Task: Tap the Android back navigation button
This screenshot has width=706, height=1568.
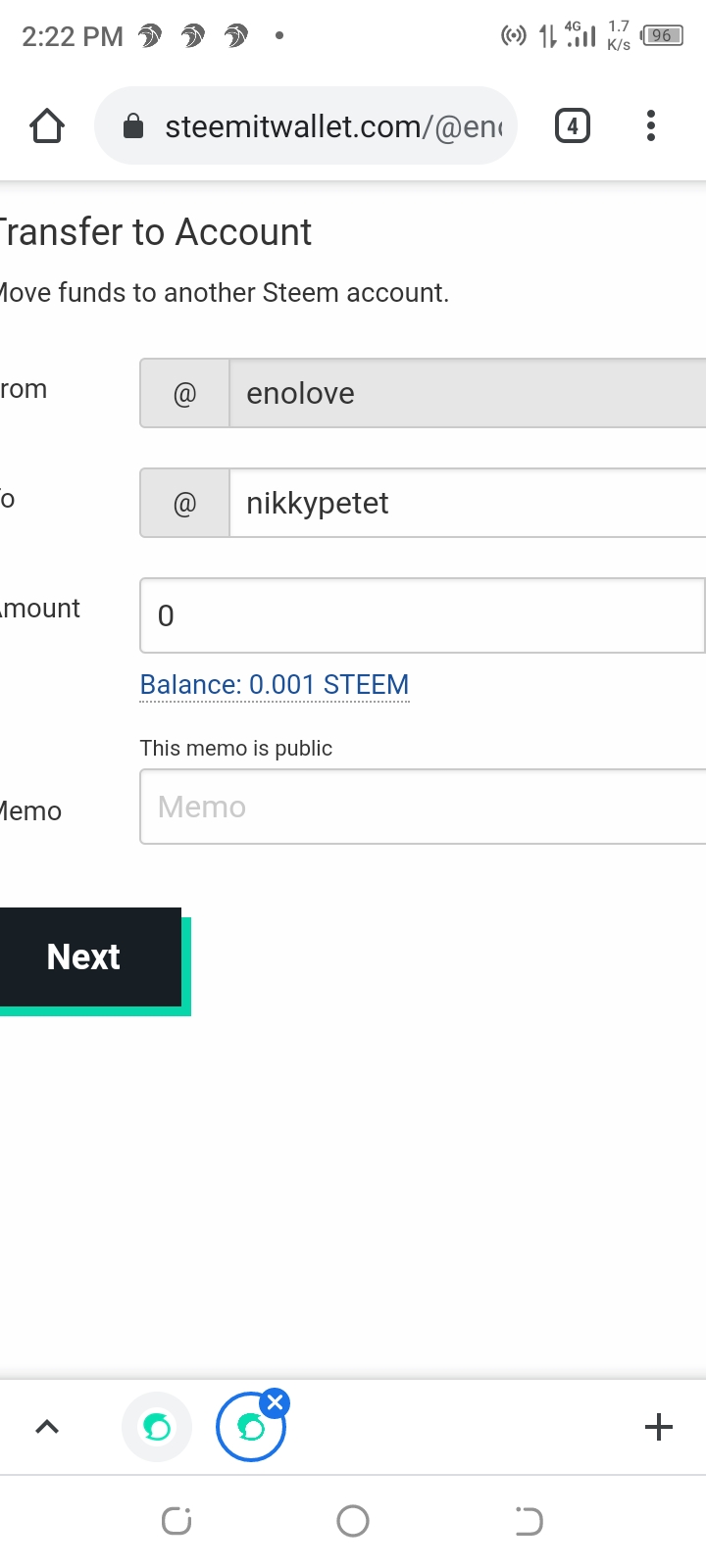Action: pyautogui.click(x=529, y=1521)
